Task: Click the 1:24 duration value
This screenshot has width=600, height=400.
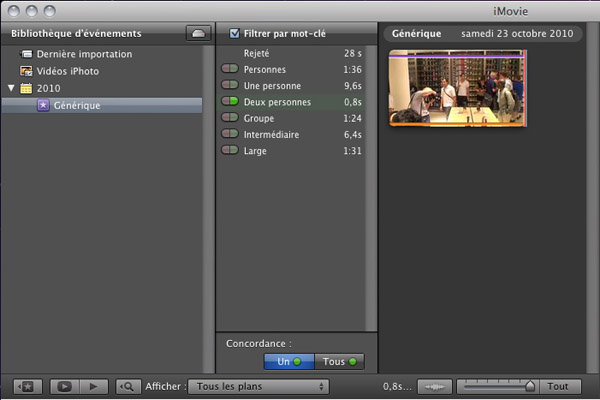Action: click(352, 118)
